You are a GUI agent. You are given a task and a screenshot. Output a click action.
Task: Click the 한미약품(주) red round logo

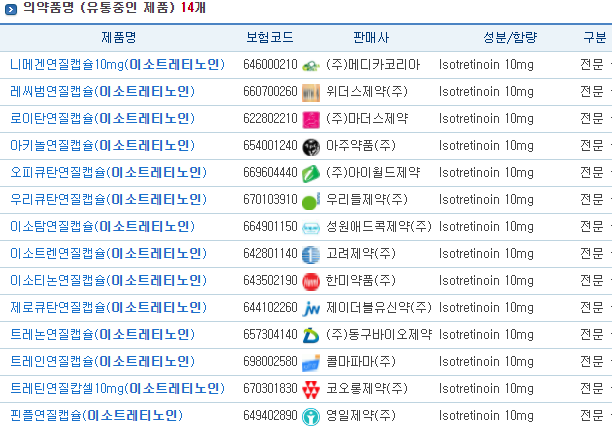(x=311, y=282)
